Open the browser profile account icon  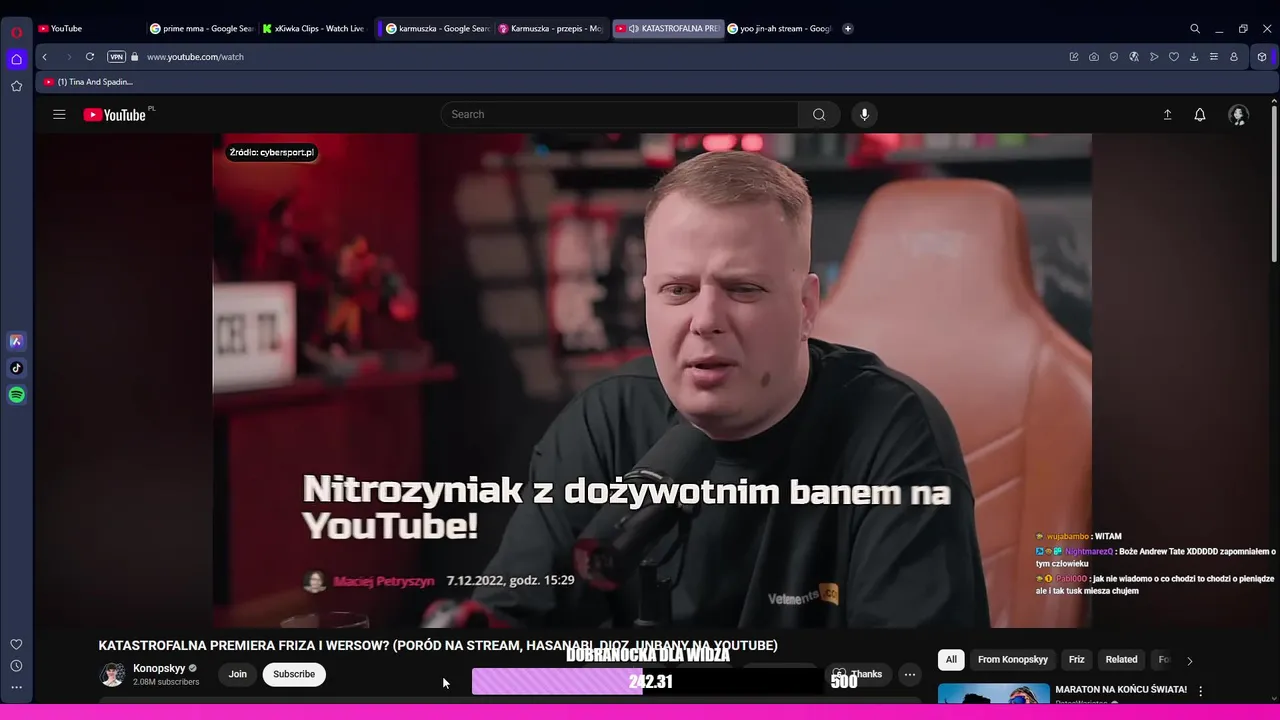1234,57
